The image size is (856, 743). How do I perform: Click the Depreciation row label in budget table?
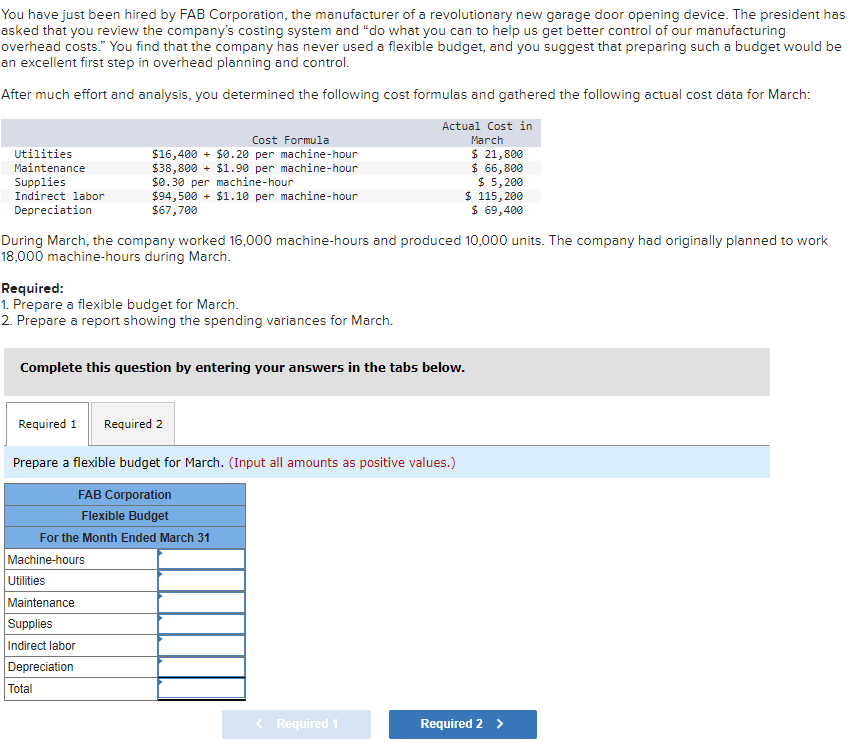click(x=40, y=667)
